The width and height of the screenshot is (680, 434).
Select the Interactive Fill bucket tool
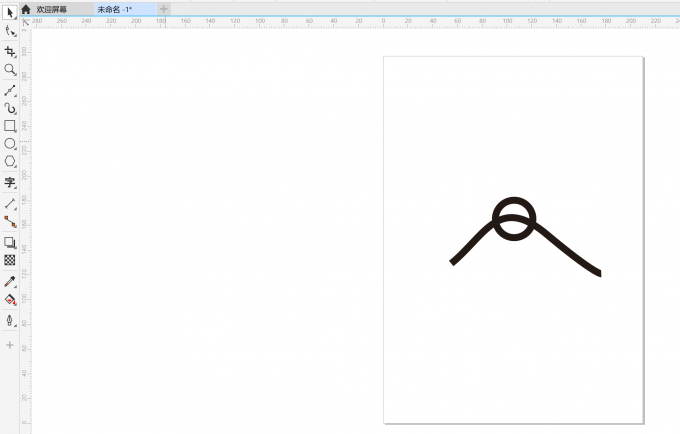pyautogui.click(x=10, y=299)
